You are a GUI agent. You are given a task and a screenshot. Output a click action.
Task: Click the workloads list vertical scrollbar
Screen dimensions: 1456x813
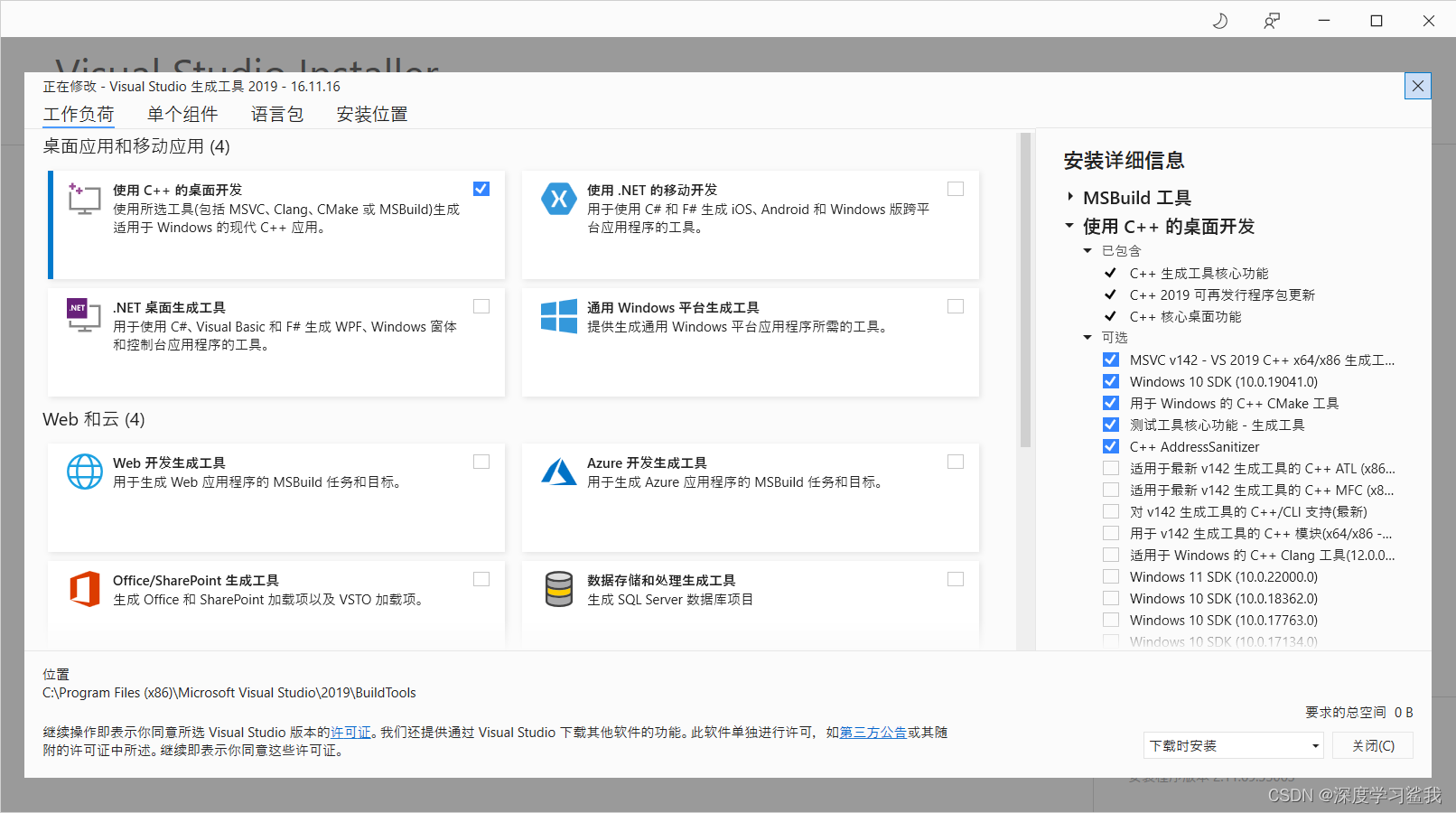1025,291
